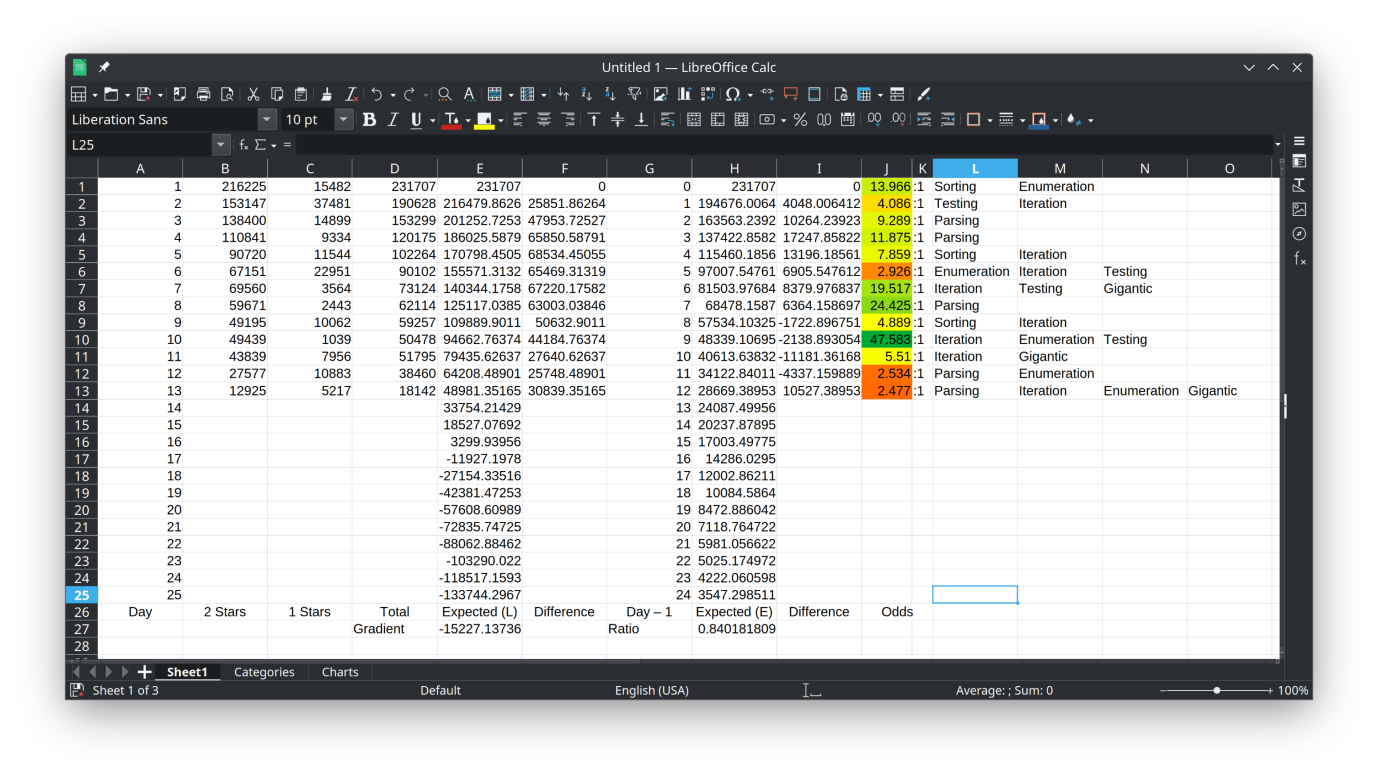Image resolution: width=1379 pixels, height=778 pixels.
Task: Toggle Italic formatting
Action: [393, 120]
